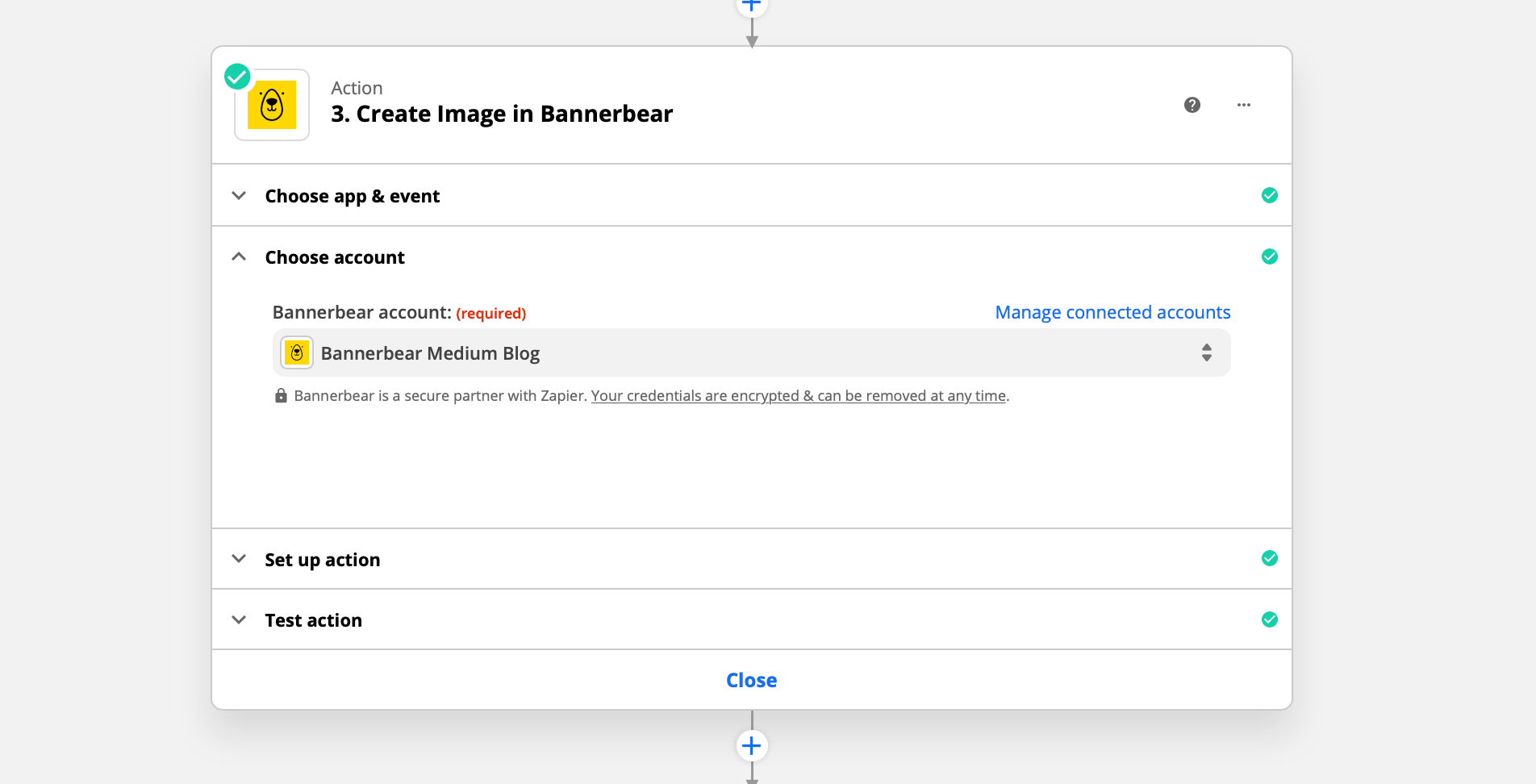Click green check beside Set up action

pyautogui.click(x=1269, y=558)
